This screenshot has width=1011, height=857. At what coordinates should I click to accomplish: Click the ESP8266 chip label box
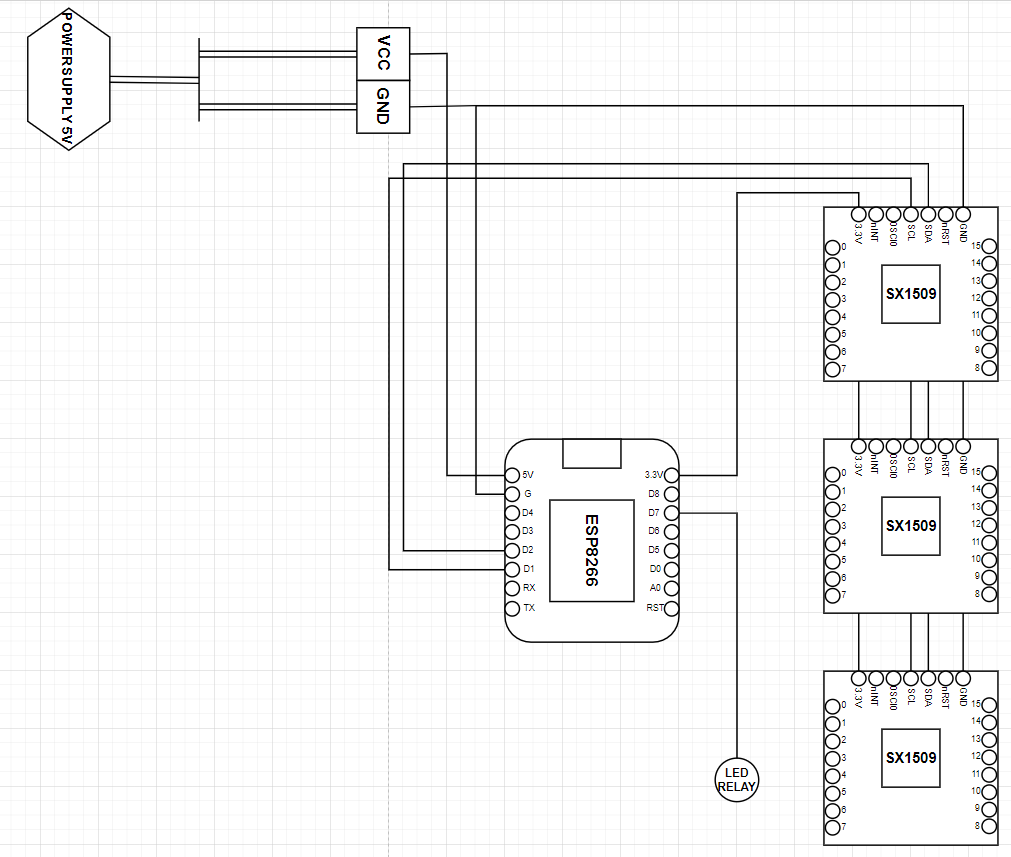(592, 550)
